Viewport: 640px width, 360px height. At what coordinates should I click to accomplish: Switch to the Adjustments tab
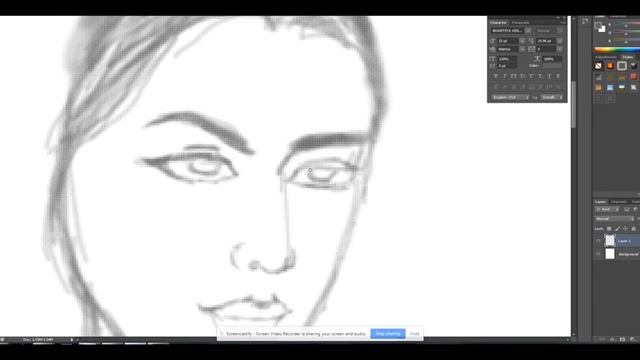[x=606, y=57]
